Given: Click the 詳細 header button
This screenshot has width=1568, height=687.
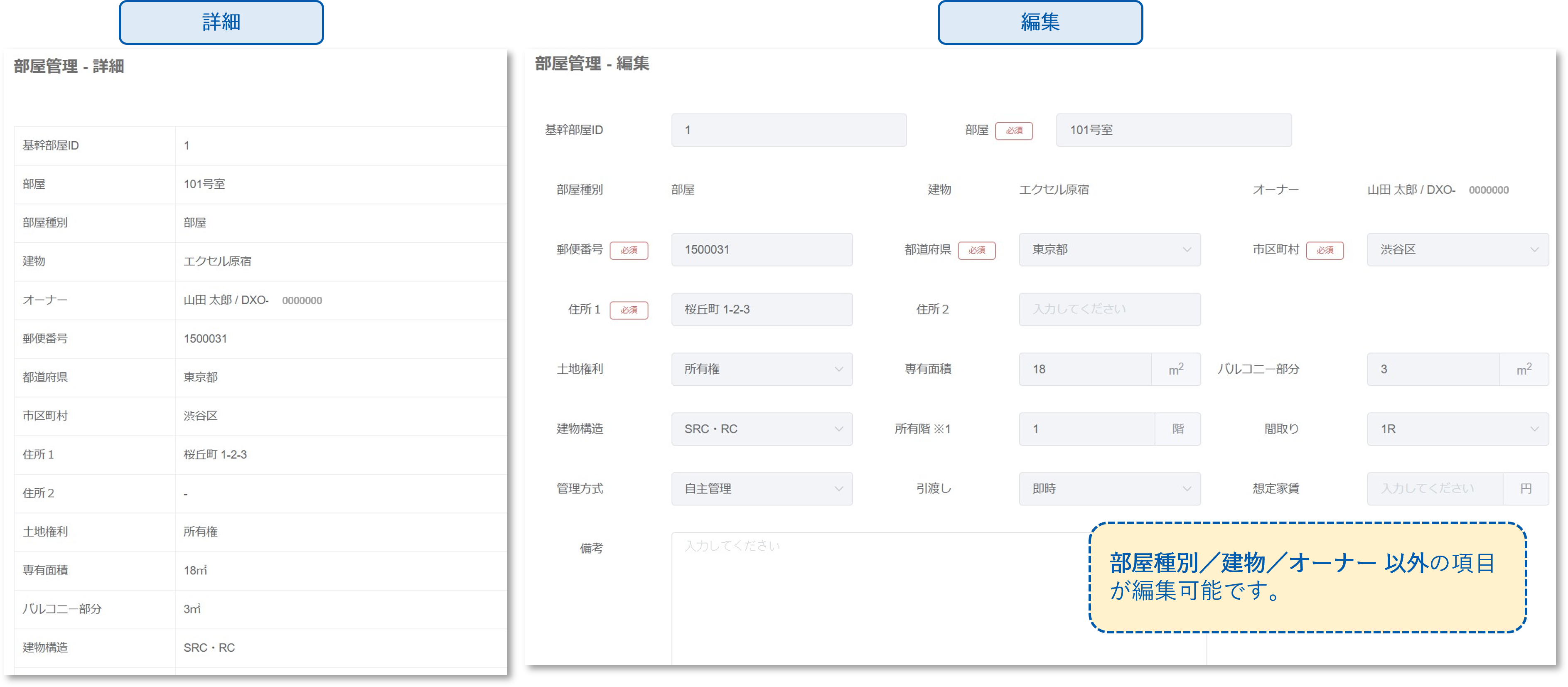Looking at the screenshot, I should tap(221, 22).
